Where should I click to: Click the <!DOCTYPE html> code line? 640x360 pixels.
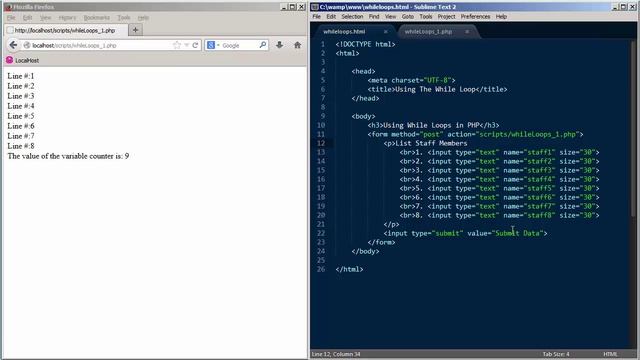coord(365,44)
